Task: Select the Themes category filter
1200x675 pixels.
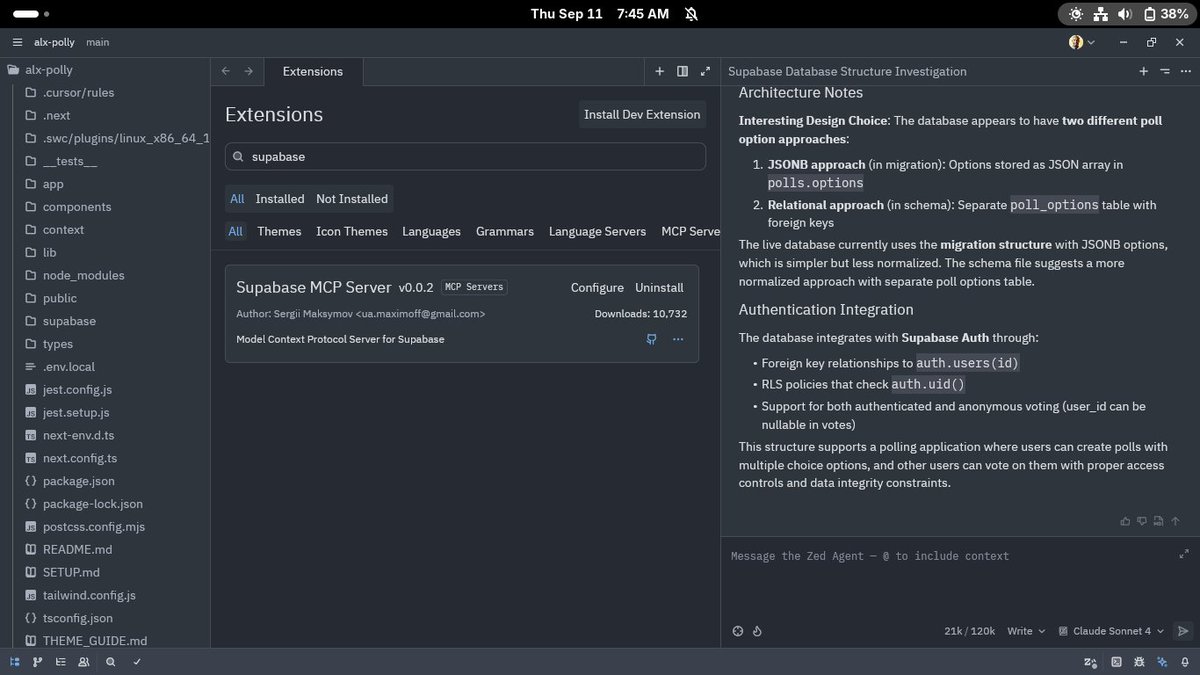Action: click(278, 231)
